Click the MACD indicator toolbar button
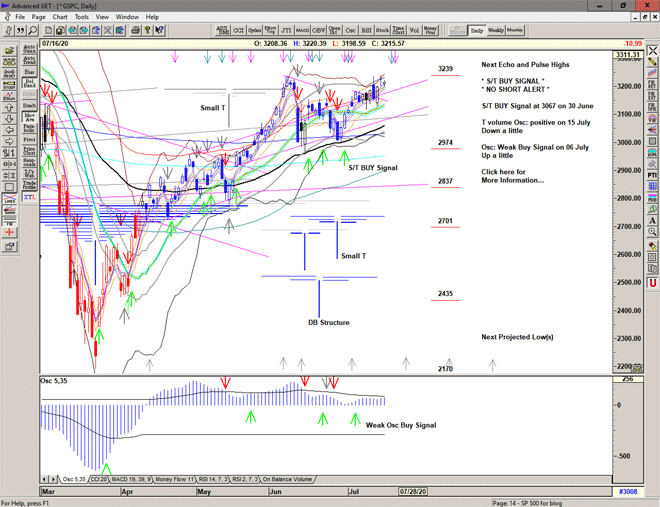The height and width of the screenshot is (507, 660). pyautogui.click(x=302, y=31)
